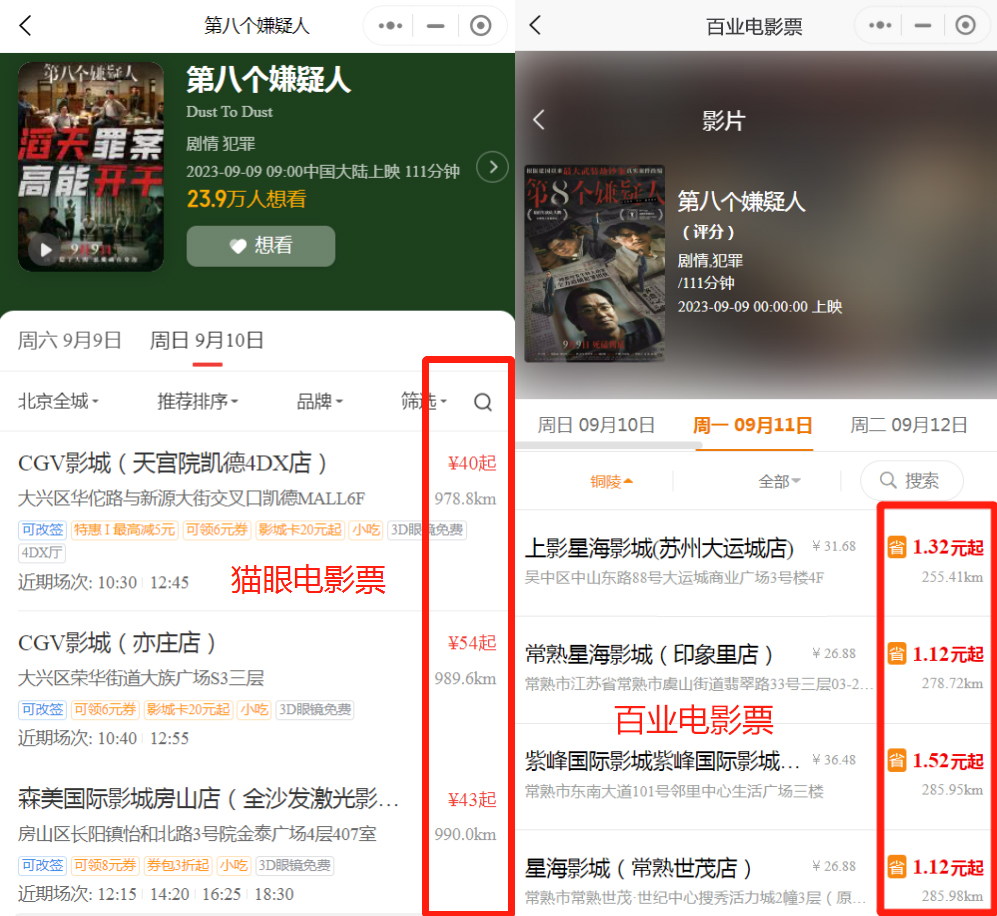
Task: Expand the 铜陵 city dropdown
Action: pyautogui.click(x=611, y=481)
